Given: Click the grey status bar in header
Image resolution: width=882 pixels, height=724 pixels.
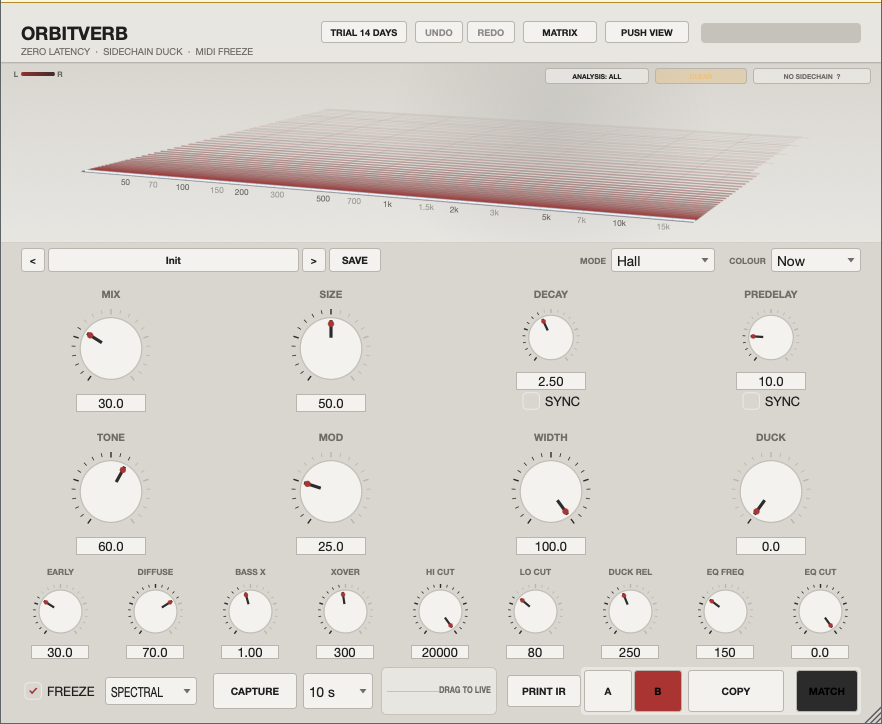Looking at the screenshot, I should (781, 33).
